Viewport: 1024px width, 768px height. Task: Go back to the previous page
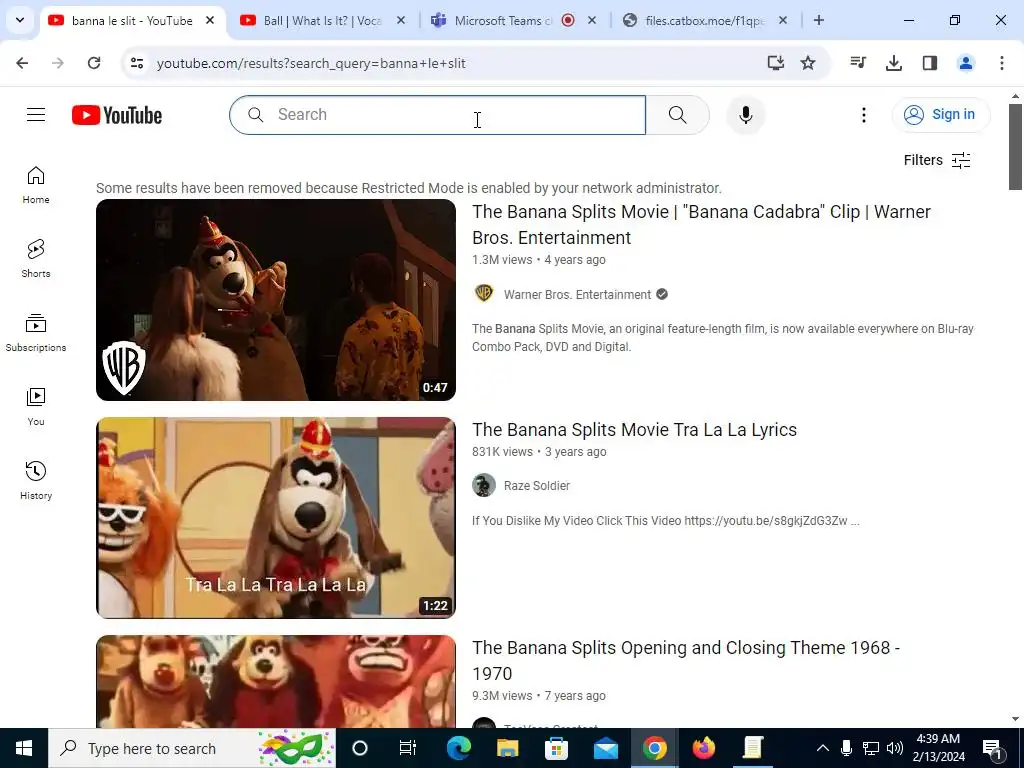22,63
